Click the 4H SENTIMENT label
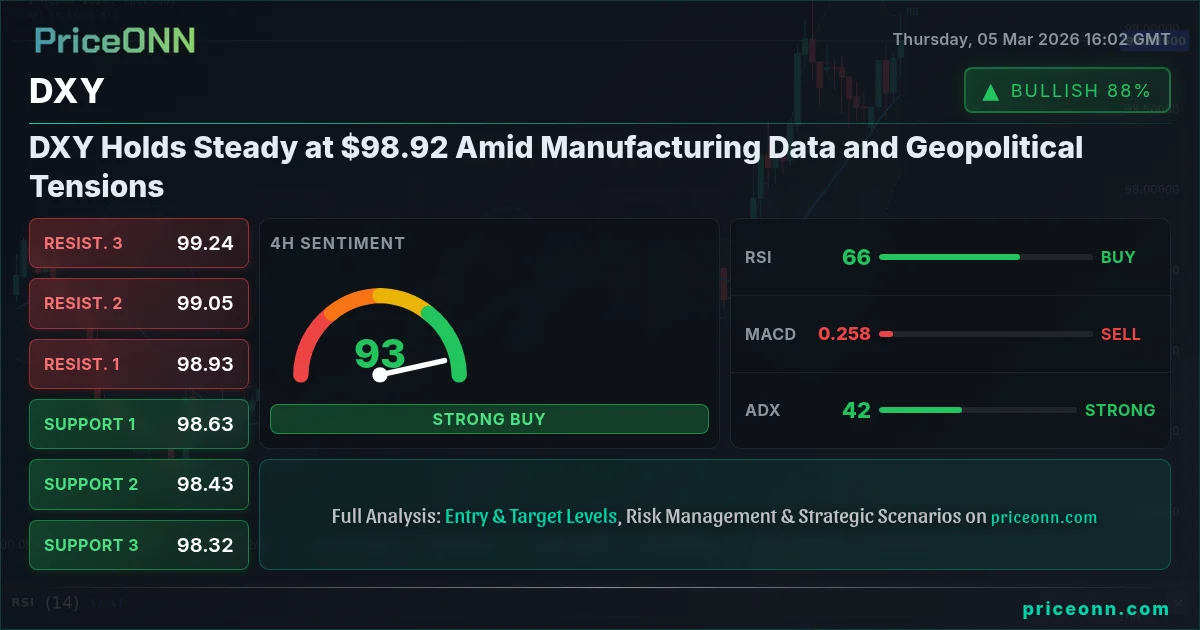Image resolution: width=1200 pixels, height=630 pixels. (337, 243)
